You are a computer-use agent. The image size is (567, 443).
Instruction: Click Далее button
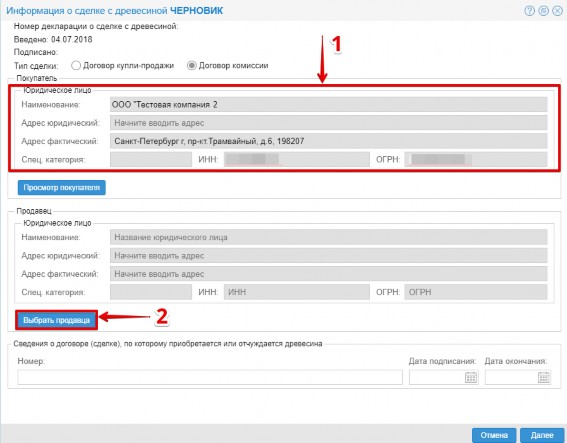pos(542,435)
